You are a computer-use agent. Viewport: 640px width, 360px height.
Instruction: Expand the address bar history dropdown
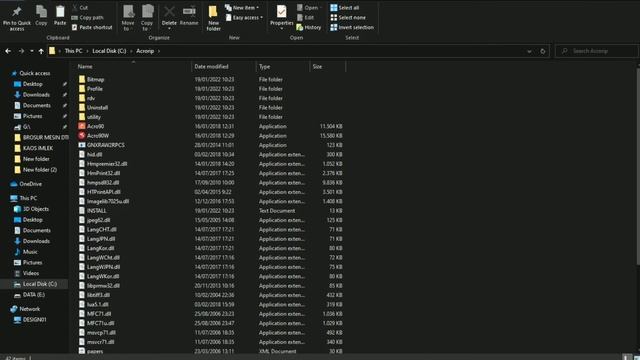click(529, 51)
